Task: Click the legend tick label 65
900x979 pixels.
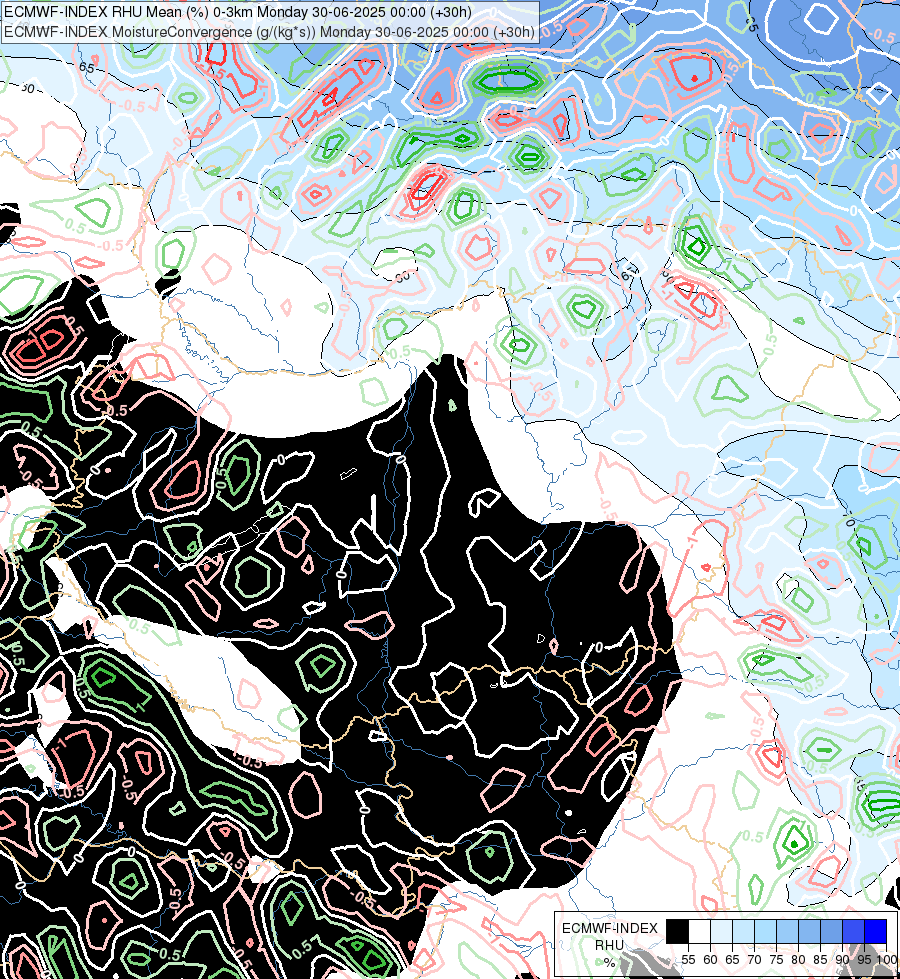Action: pyautogui.click(x=732, y=960)
